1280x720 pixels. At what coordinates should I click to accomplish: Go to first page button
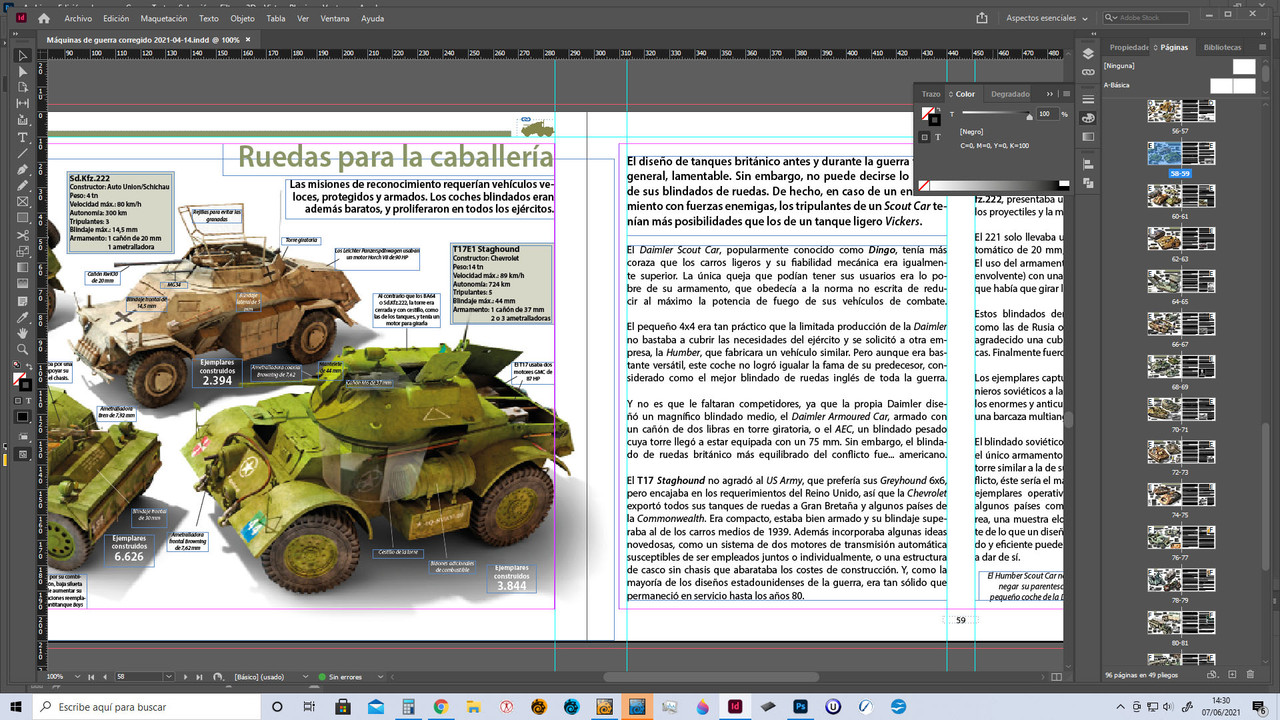93,677
